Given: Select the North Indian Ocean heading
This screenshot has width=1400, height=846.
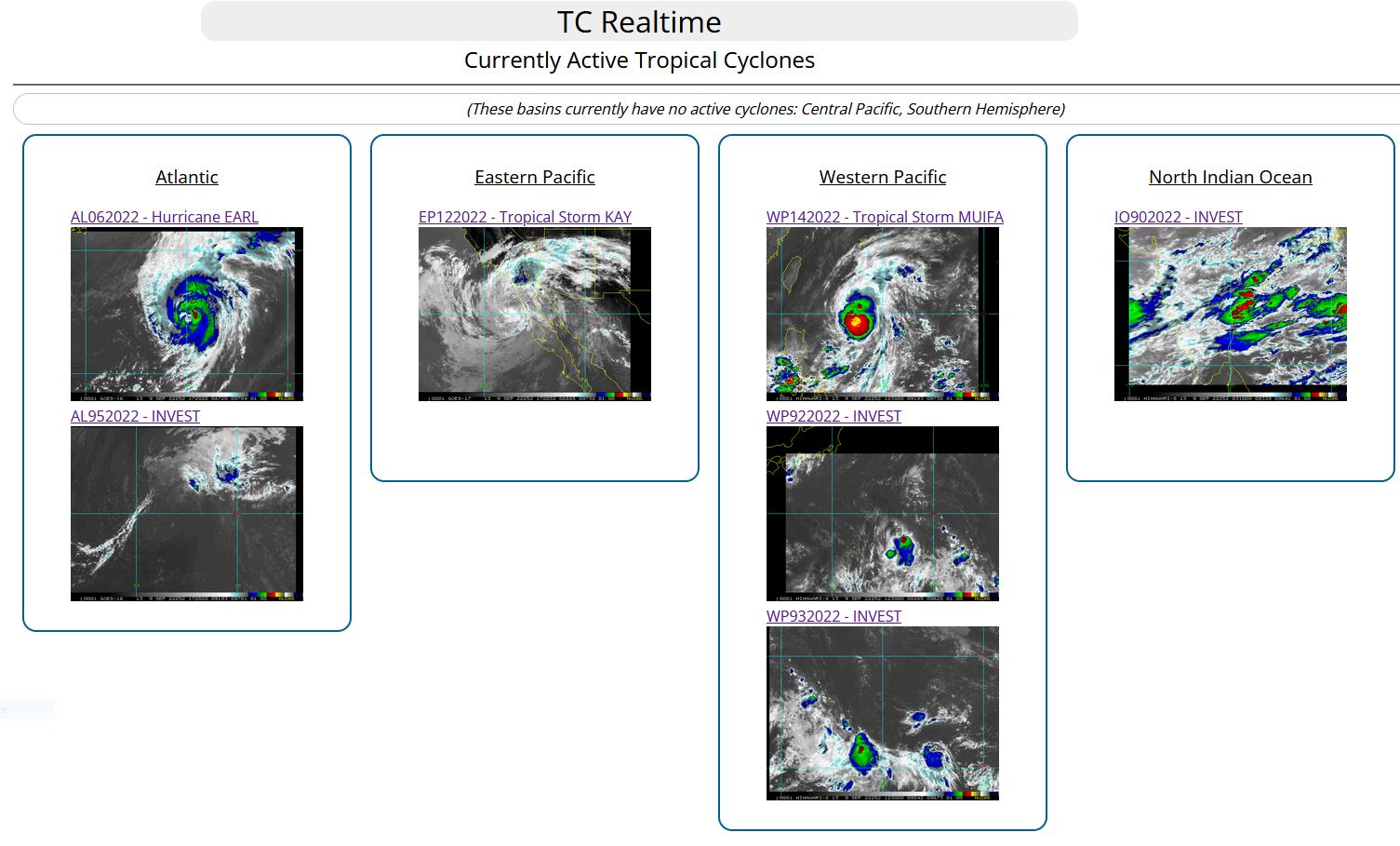Looking at the screenshot, I should point(1230,177).
